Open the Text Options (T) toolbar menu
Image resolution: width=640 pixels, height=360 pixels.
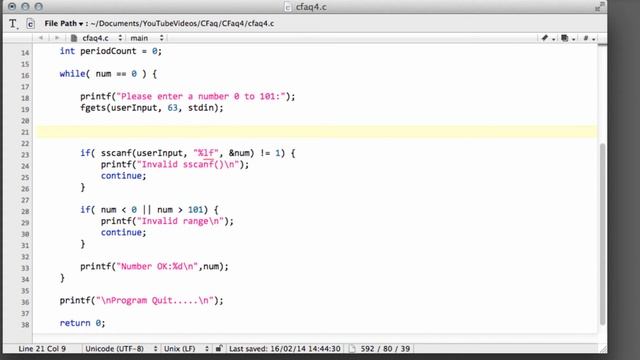pos(13,24)
